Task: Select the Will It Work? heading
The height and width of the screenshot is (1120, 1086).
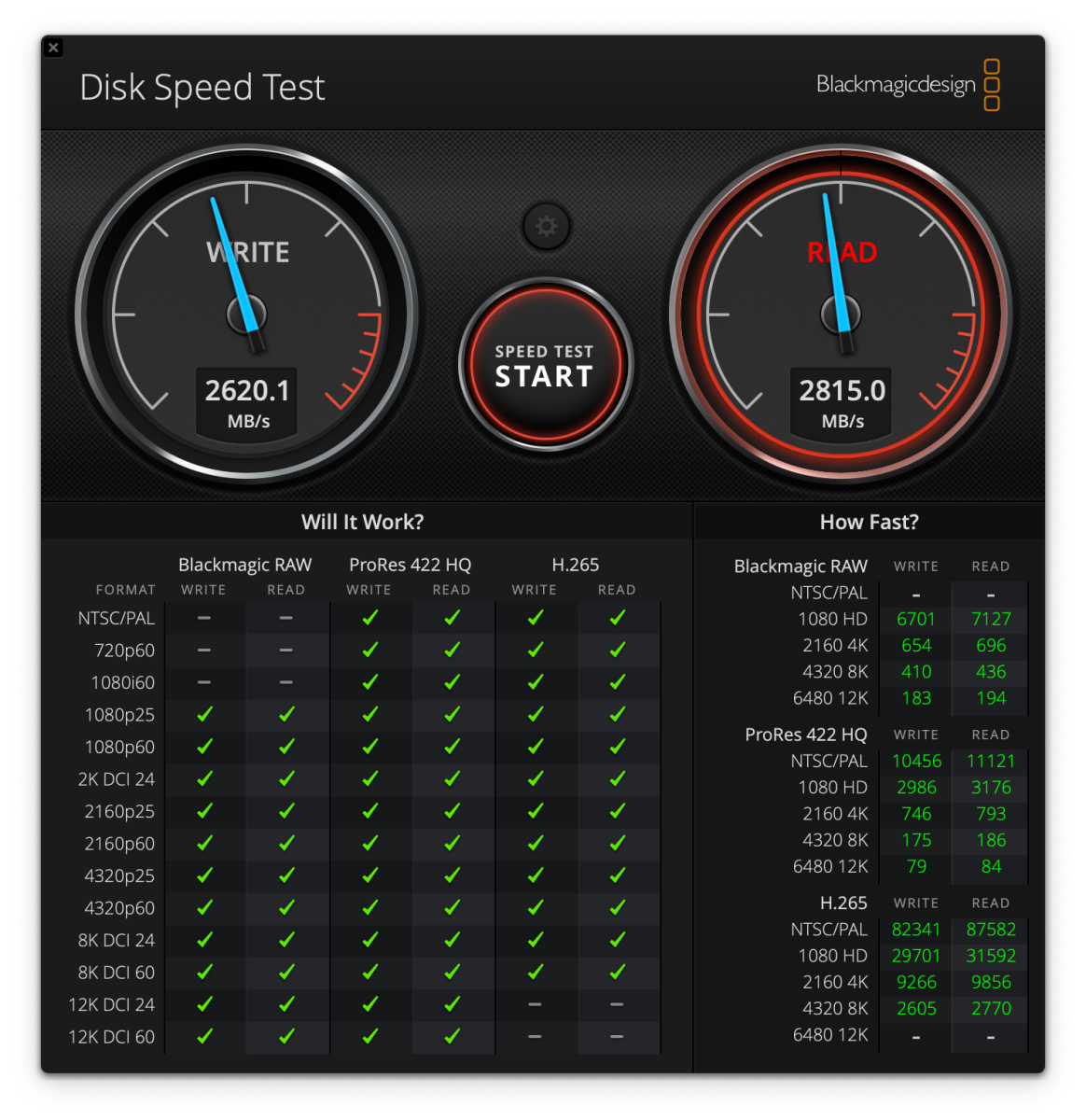Action: pyautogui.click(x=362, y=522)
